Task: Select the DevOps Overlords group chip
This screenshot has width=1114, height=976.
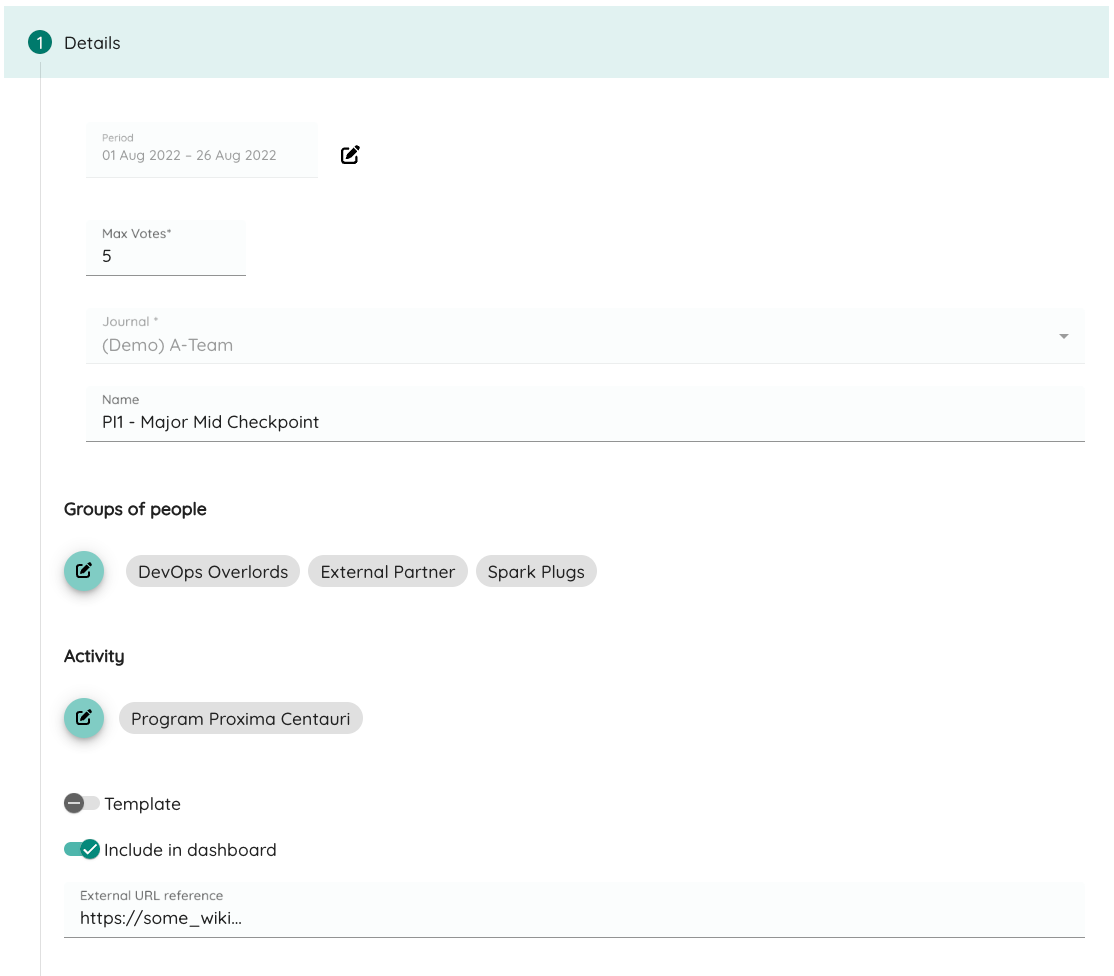Action: point(212,571)
